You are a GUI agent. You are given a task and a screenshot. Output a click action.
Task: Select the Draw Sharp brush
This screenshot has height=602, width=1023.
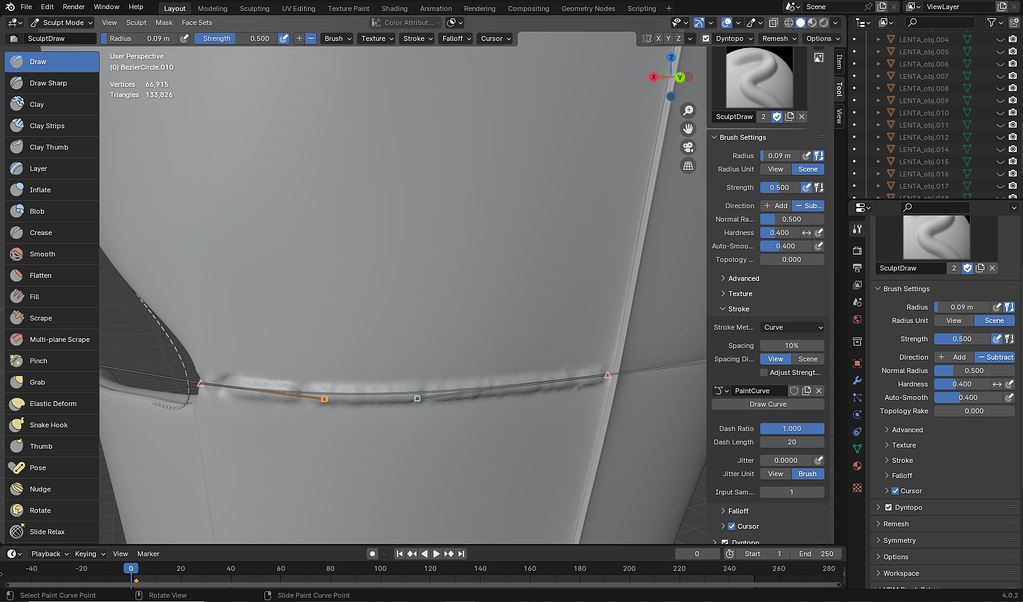coord(52,83)
